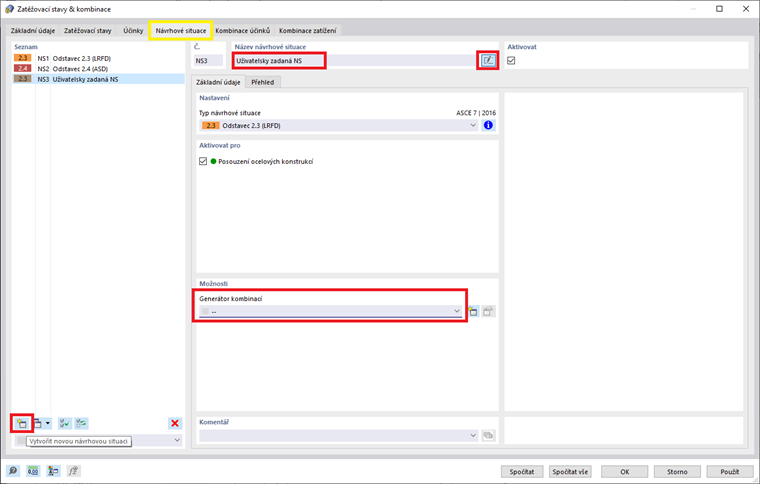The height and width of the screenshot is (484, 760).
Task: Select NS2 Odstavec 2.4 (ASD) in the list
Action: click(x=98, y=69)
